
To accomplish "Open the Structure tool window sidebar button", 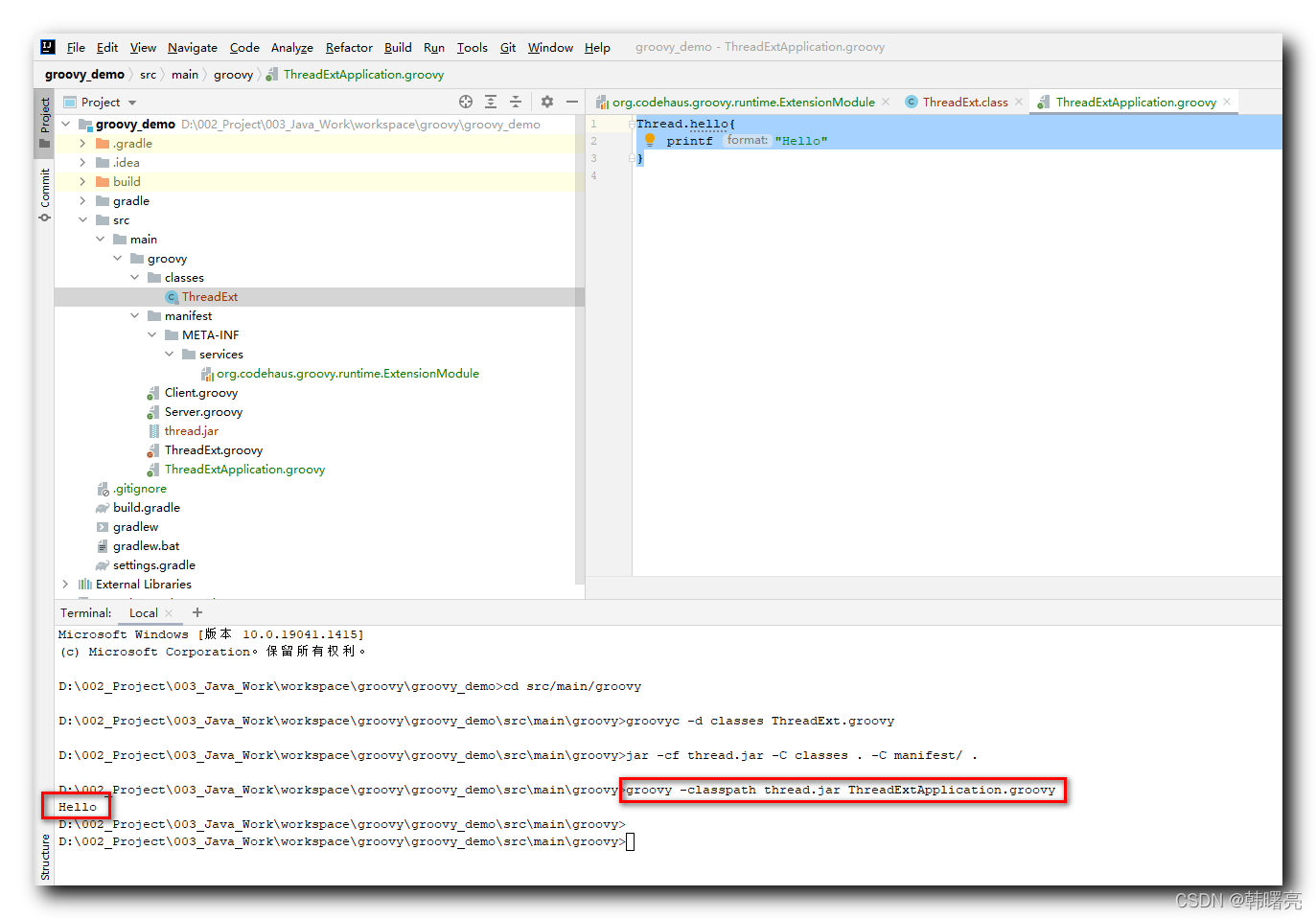I will pos(44,857).
